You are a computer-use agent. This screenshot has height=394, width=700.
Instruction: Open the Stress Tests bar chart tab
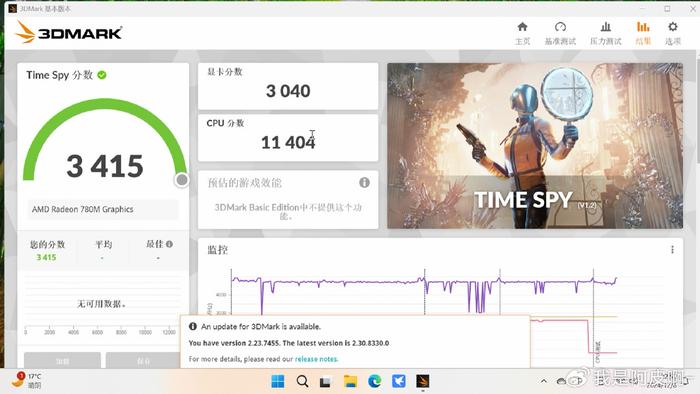[605, 27]
